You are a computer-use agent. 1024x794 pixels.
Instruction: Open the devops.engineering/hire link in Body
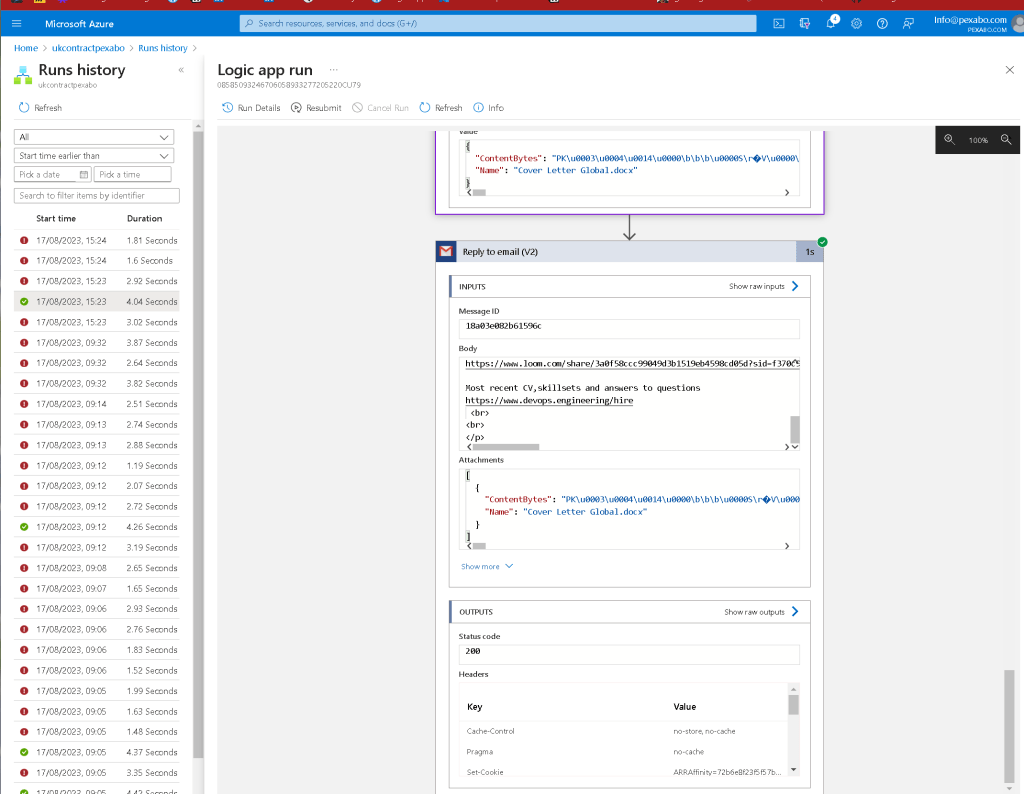(x=549, y=400)
